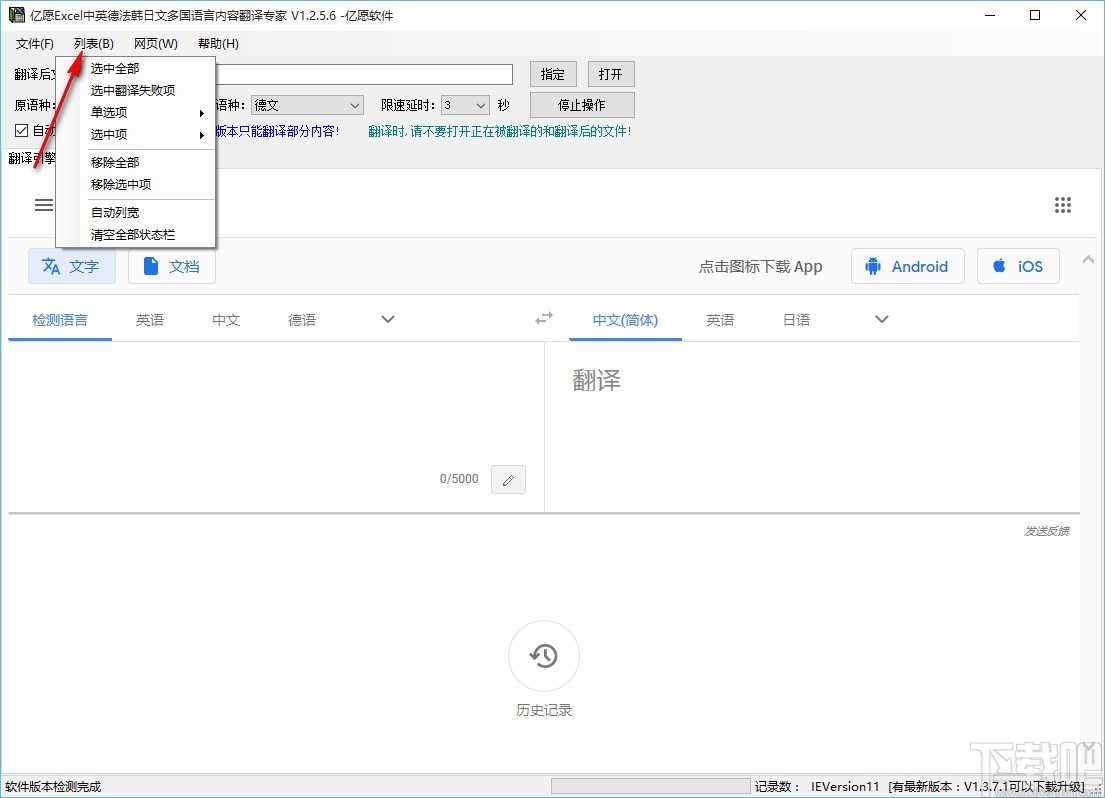Image resolution: width=1105 pixels, height=798 pixels.
Task: Swap source and target languages with arrows icon
Action: [x=543, y=317]
